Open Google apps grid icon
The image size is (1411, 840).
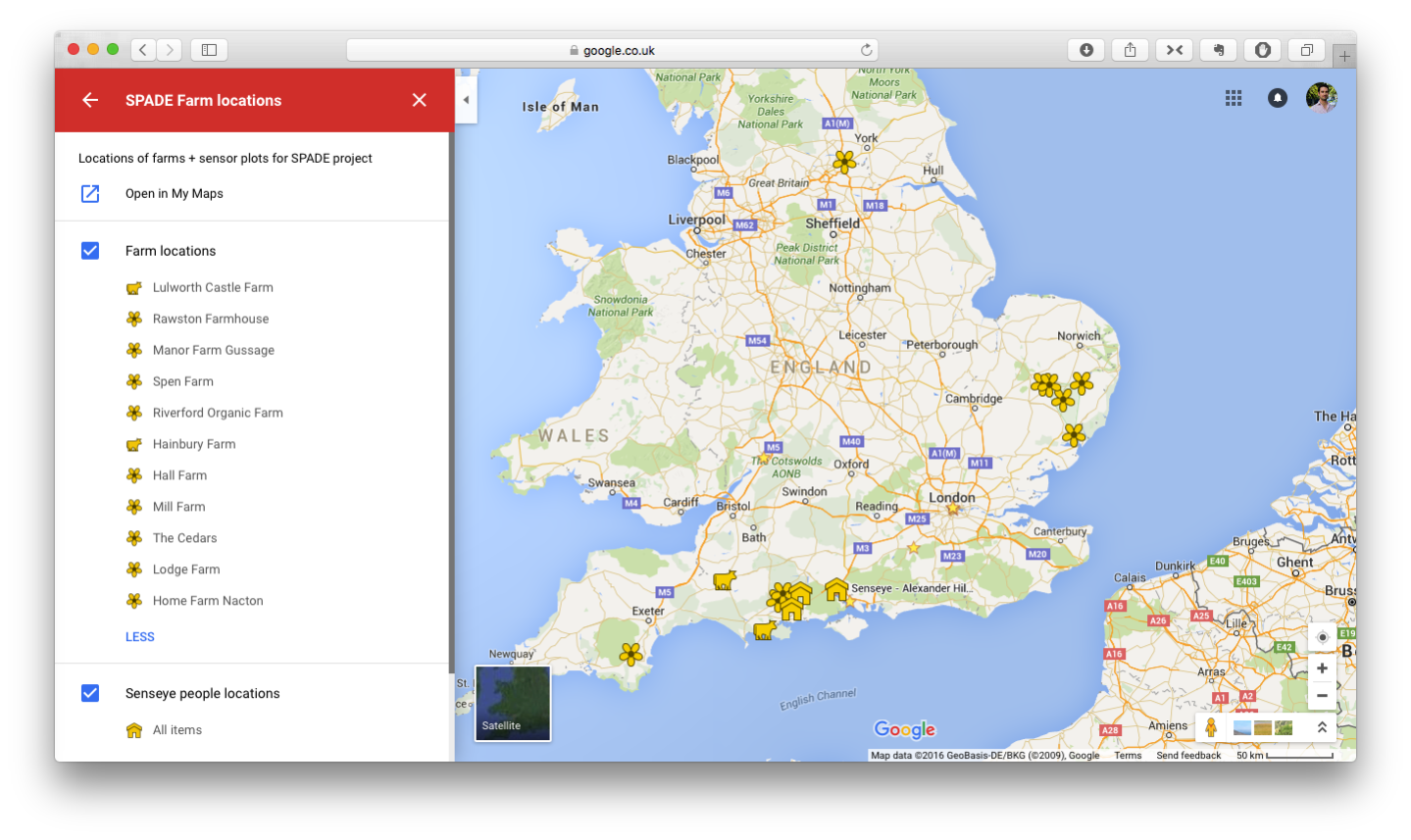pos(1234,98)
